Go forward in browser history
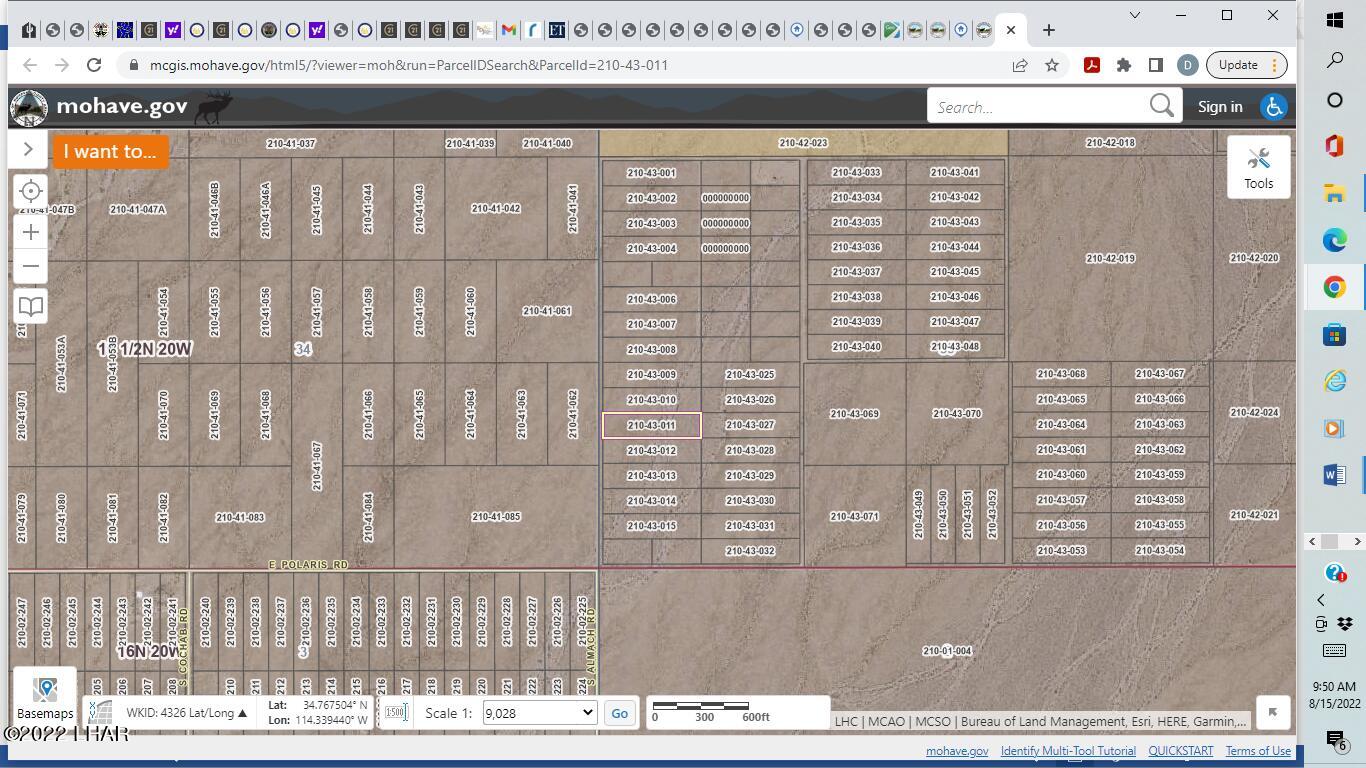The height and width of the screenshot is (768, 1366). click(x=62, y=65)
